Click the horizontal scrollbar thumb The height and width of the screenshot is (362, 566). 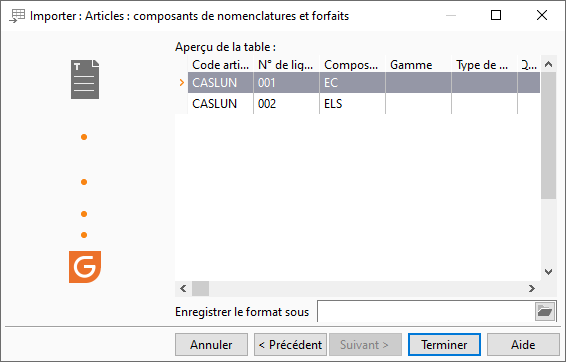[x=200, y=288]
